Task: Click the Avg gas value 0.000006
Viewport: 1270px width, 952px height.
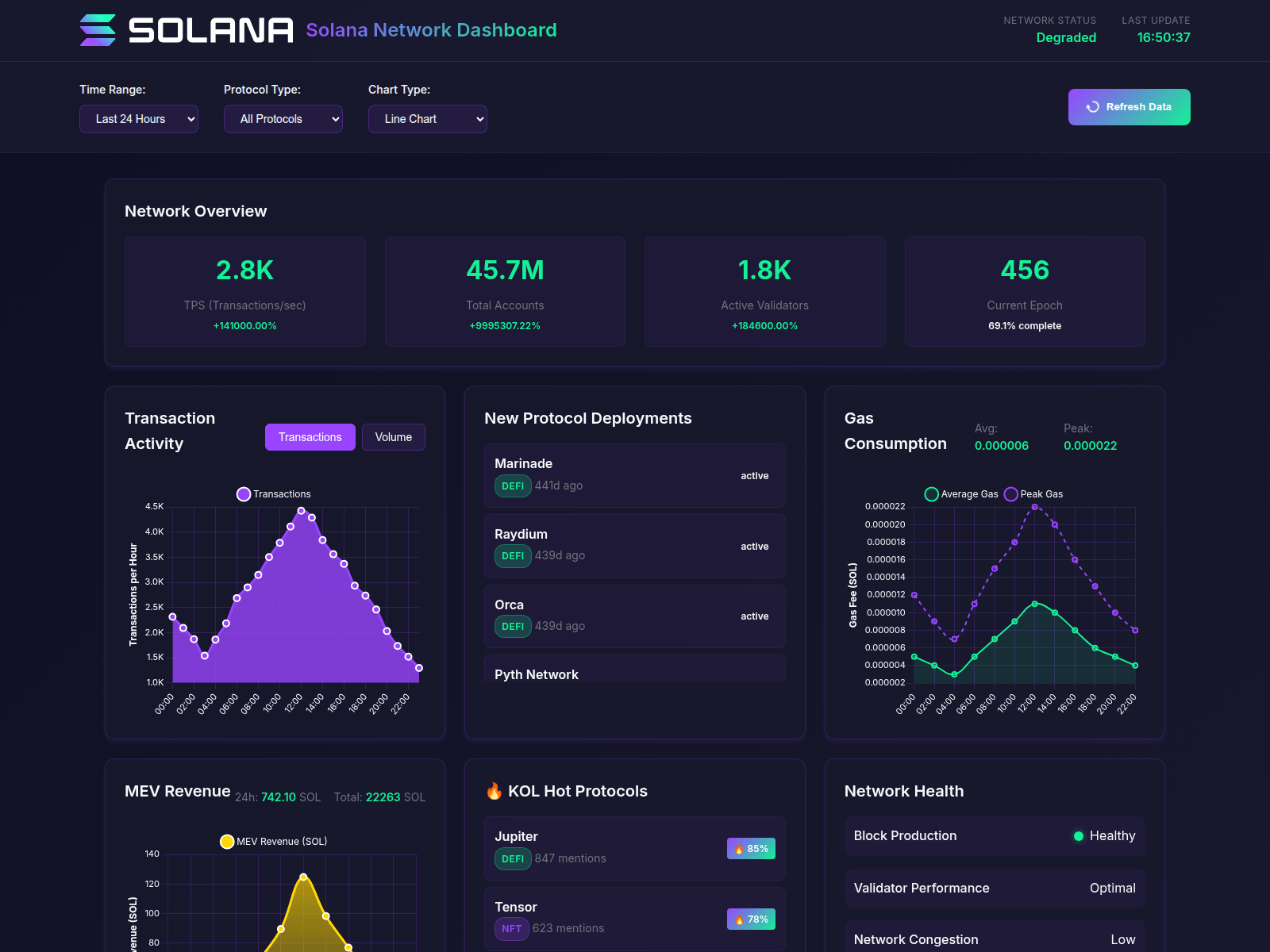Action: (1002, 446)
